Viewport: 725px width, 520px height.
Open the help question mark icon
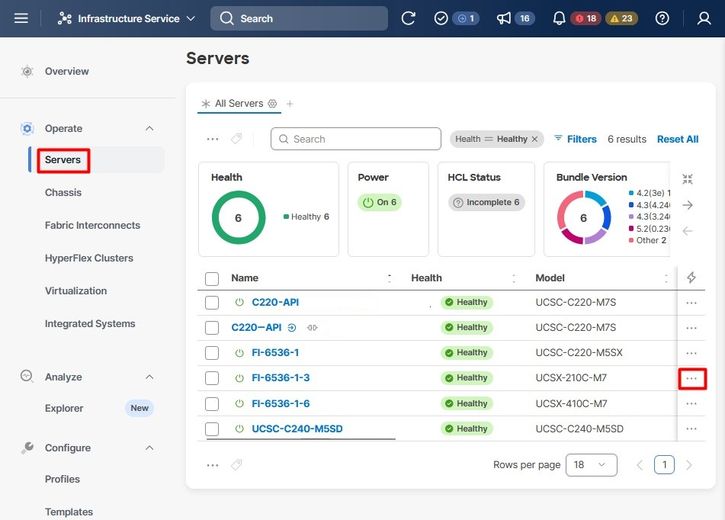tap(662, 18)
